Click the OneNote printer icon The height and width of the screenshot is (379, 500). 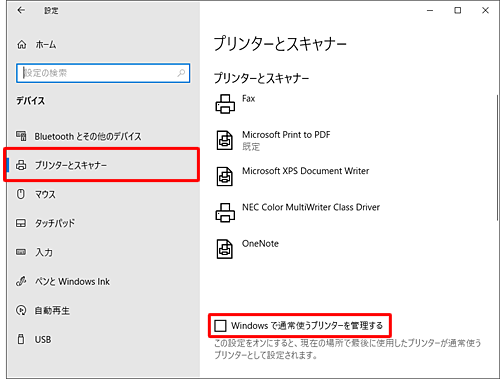click(x=225, y=249)
